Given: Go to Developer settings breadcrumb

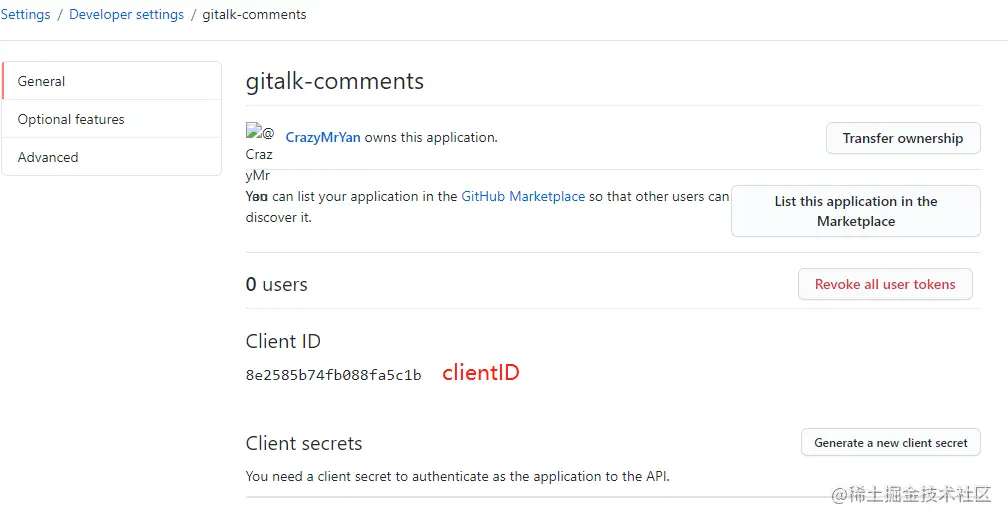Looking at the screenshot, I should 126,15.
